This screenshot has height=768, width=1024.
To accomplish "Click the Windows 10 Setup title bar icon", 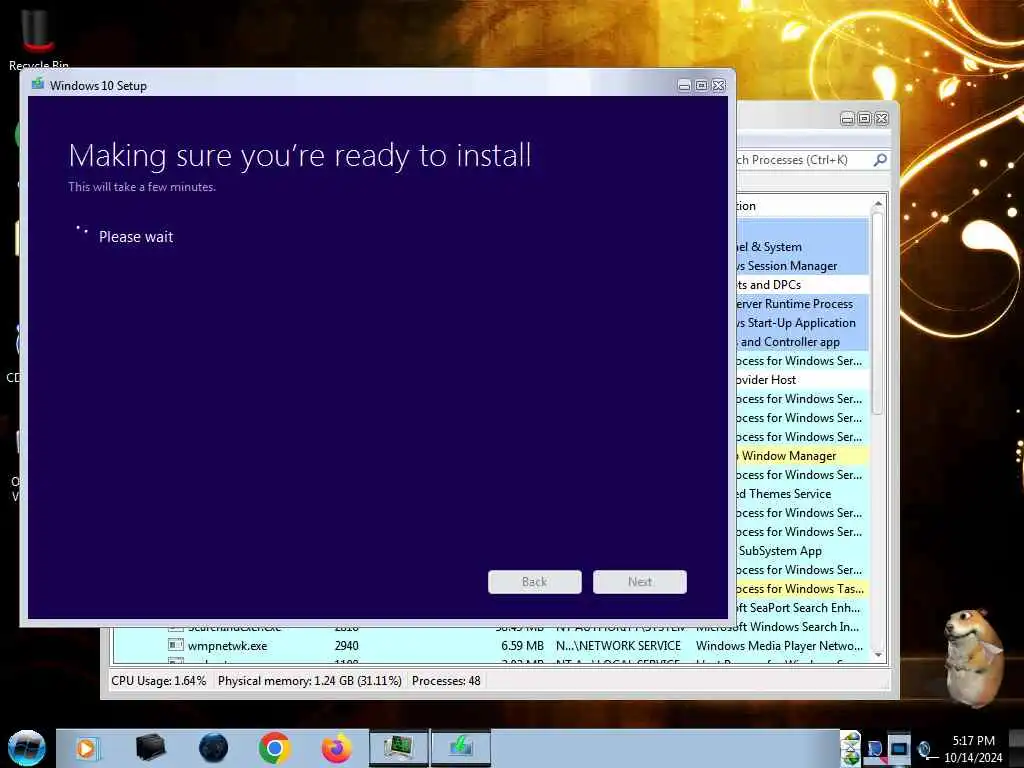I will tap(38, 85).
